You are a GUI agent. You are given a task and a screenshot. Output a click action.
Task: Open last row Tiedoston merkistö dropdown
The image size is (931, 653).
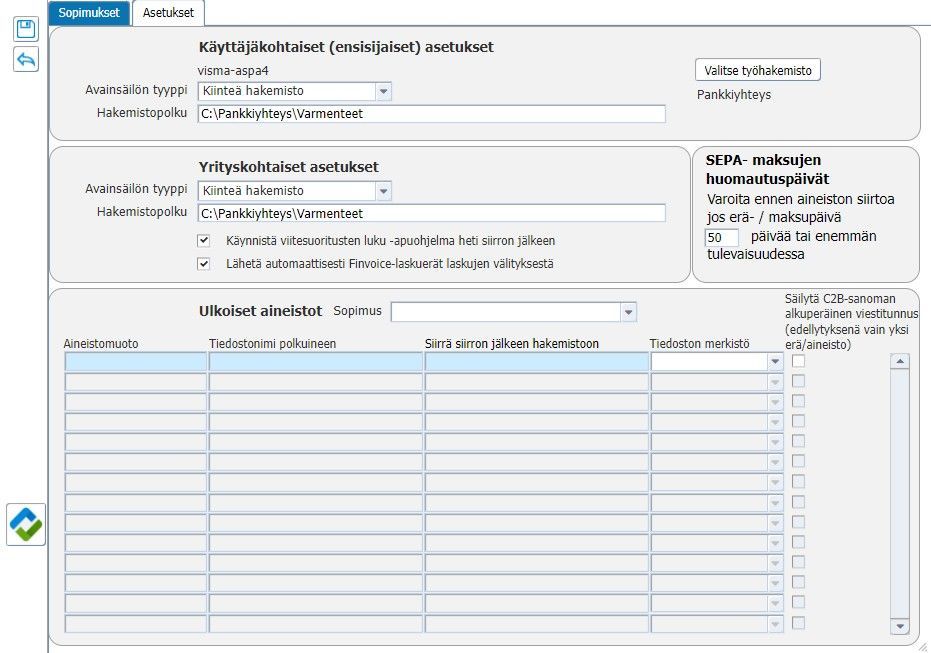pyautogui.click(x=775, y=623)
